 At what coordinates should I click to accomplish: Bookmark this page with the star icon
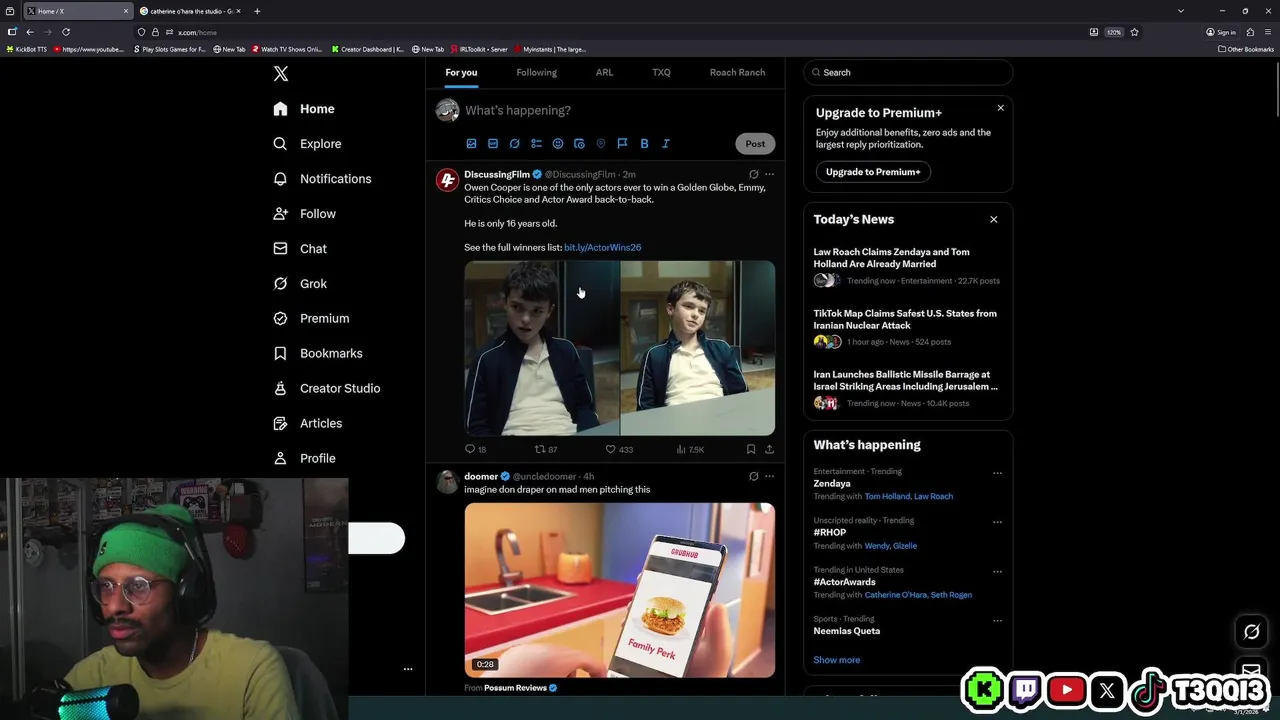1134,32
